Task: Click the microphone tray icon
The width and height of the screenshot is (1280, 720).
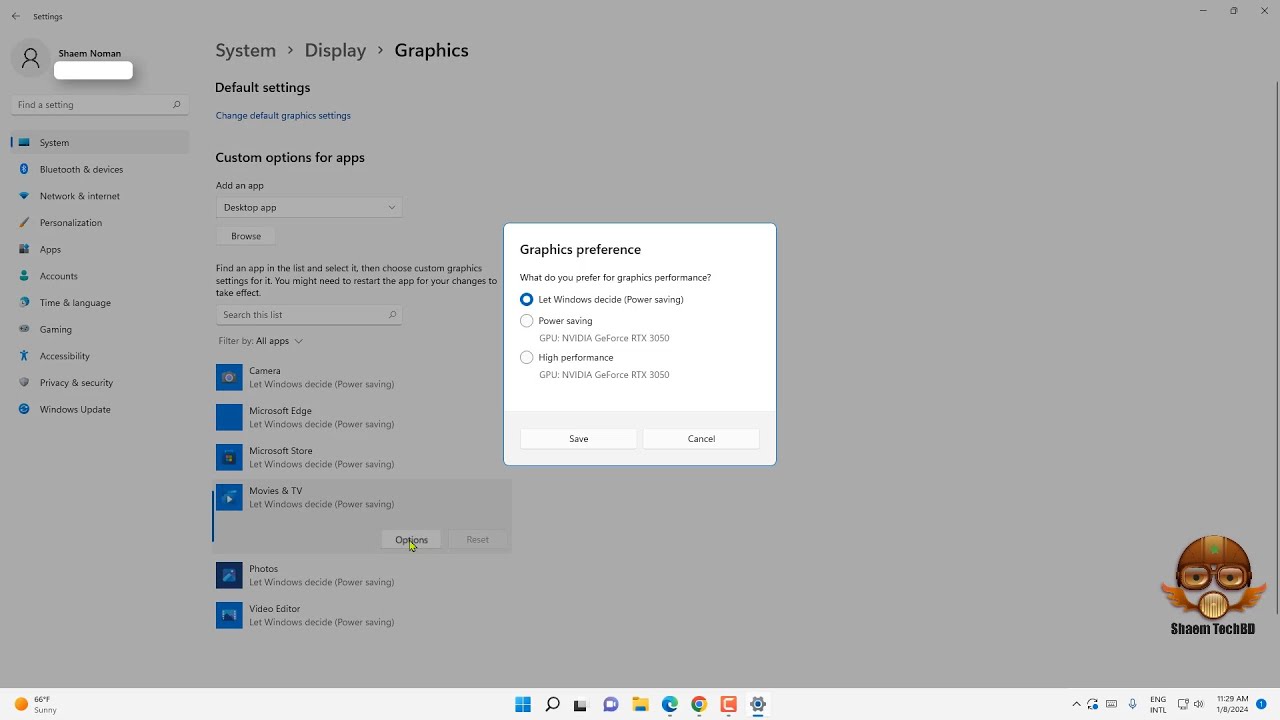Action: coord(1132,704)
